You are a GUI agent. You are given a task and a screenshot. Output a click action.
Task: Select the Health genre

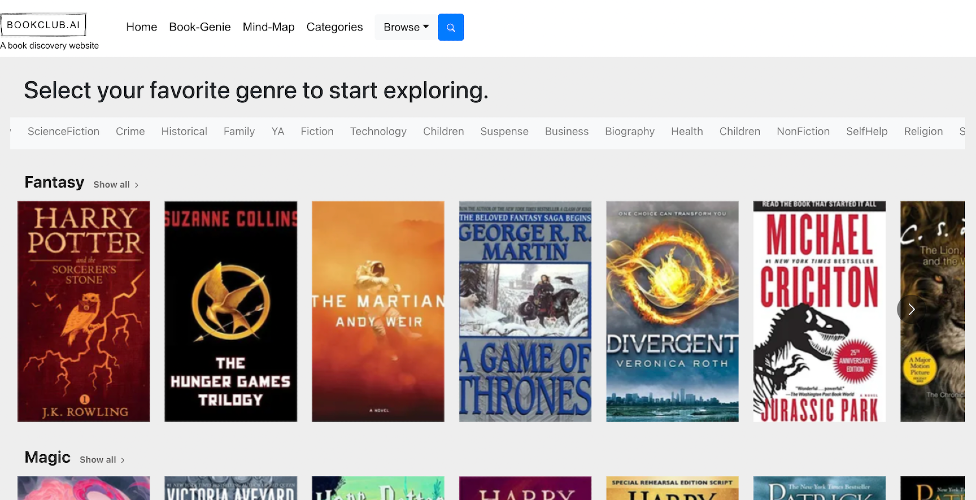(x=687, y=131)
